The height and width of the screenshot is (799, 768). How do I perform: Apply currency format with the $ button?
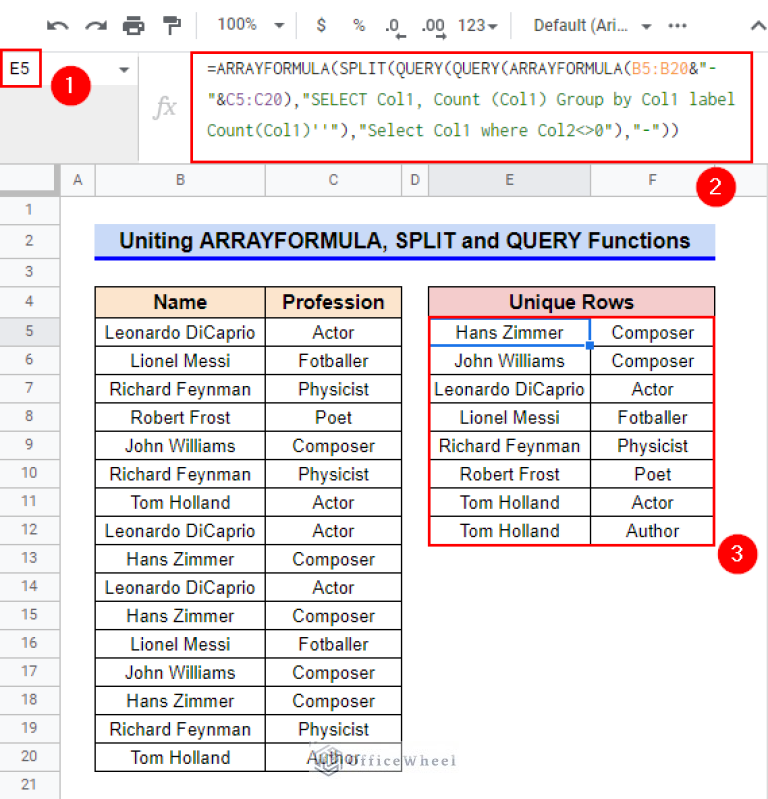coord(321,25)
